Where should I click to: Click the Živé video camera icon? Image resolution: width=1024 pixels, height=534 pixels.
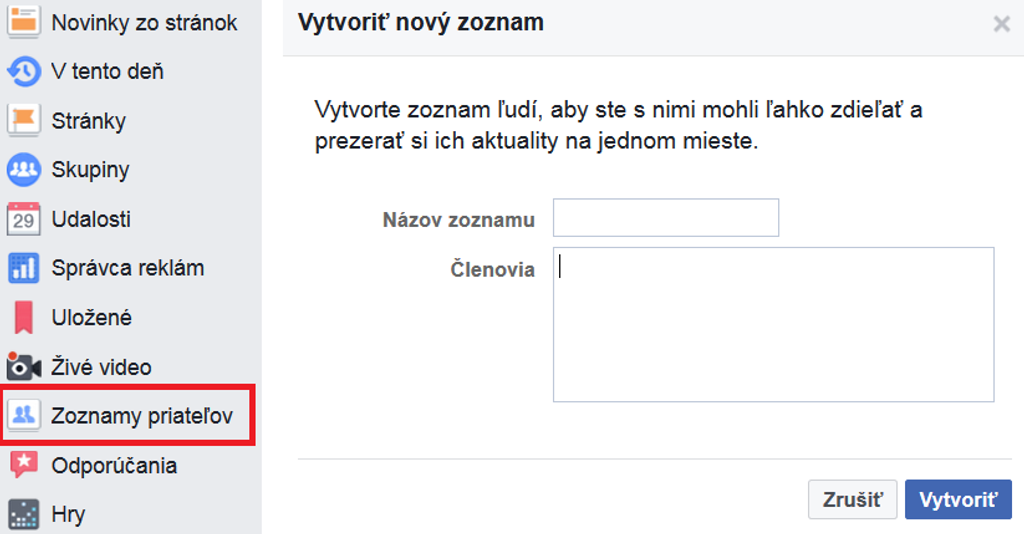coord(23,366)
